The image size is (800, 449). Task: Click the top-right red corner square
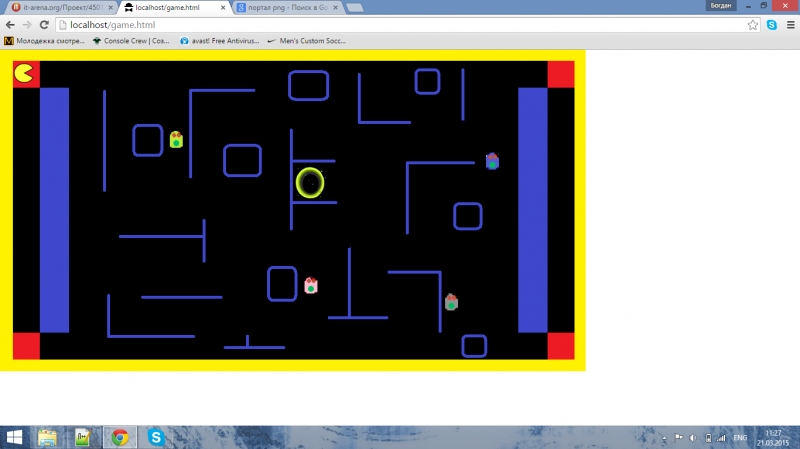click(561, 74)
